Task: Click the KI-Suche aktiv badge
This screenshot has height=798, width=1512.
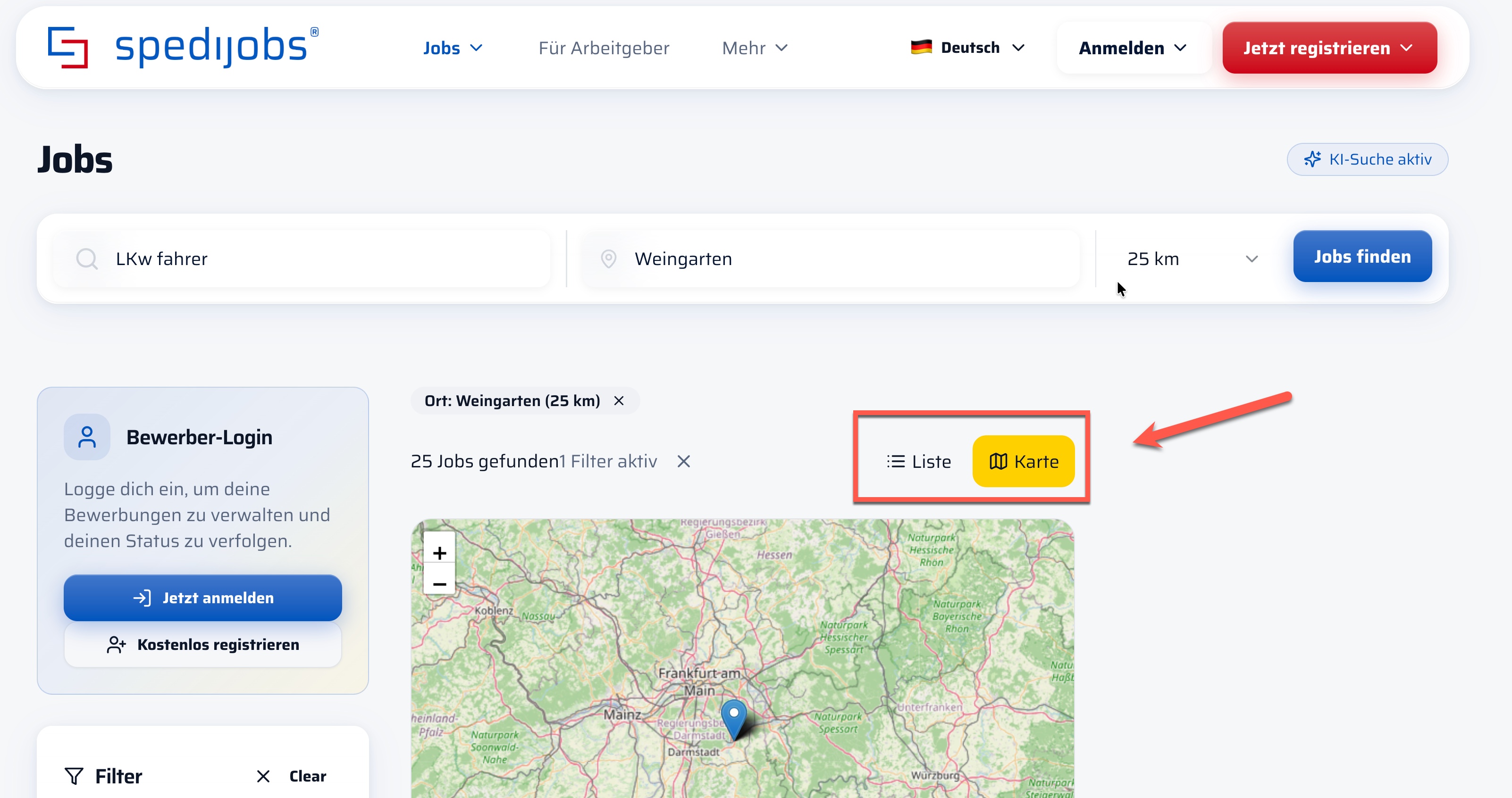Action: 1367,159
